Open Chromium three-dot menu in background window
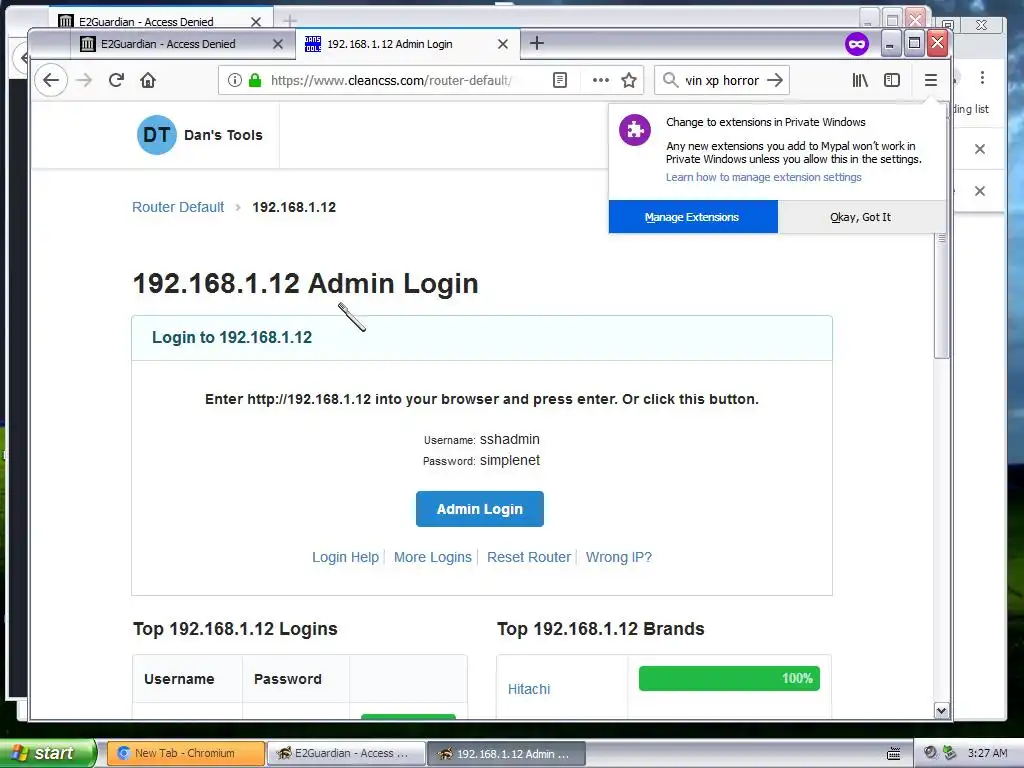This screenshot has height=768, width=1024. click(982, 78)
